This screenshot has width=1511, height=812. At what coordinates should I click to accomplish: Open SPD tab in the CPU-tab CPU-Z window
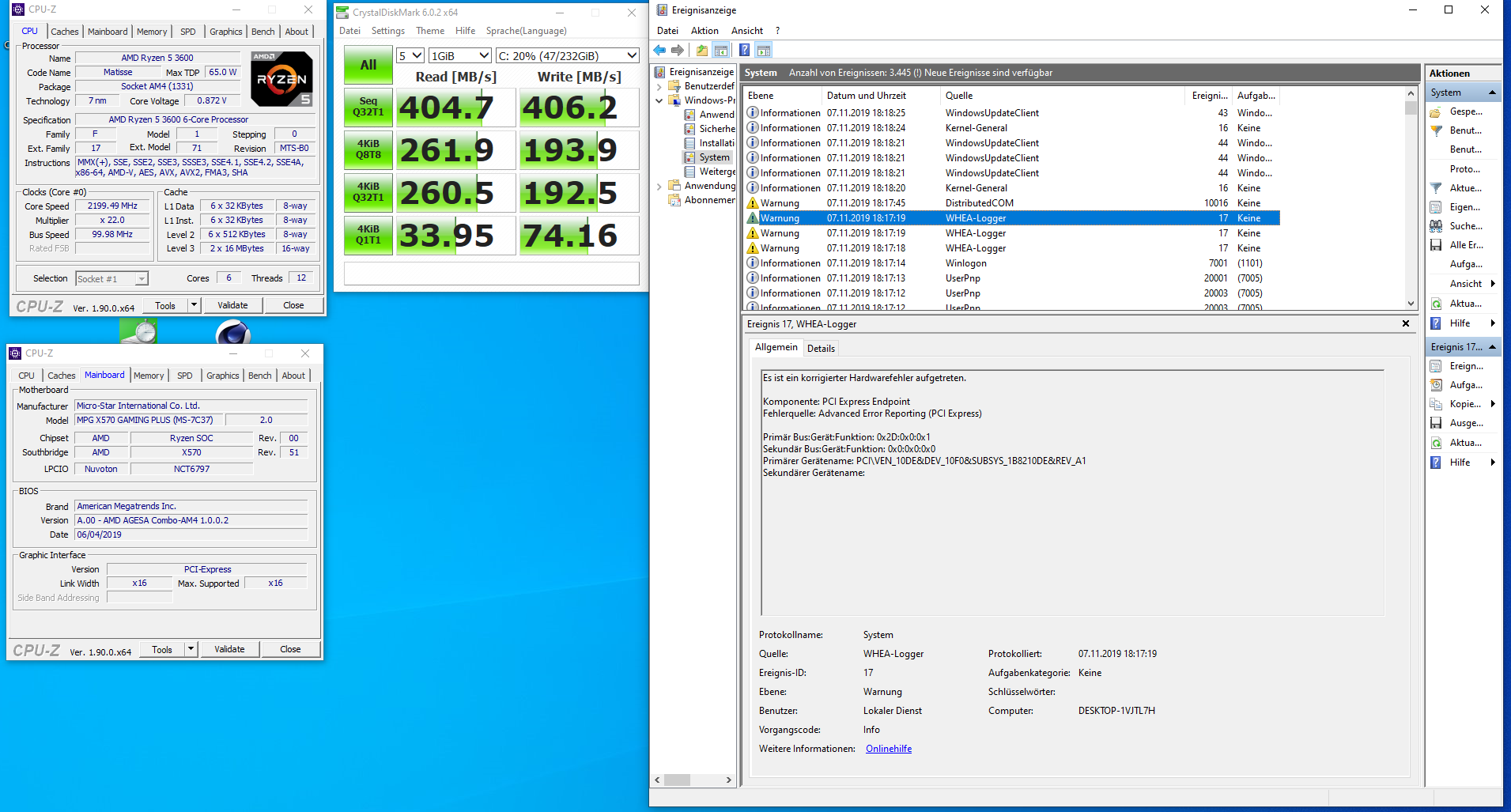point(188,32)
